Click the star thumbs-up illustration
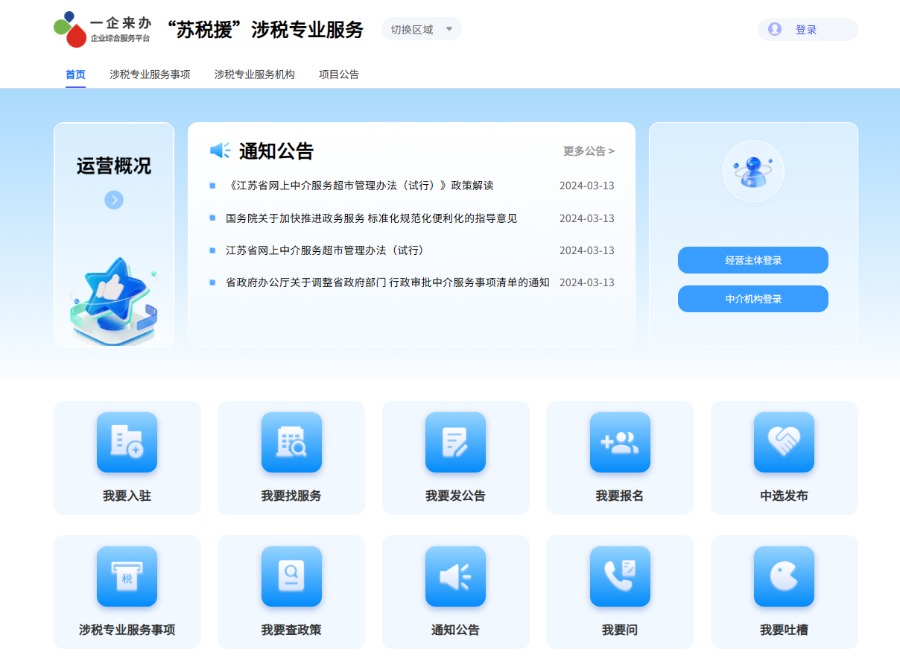 click(114, 300)
